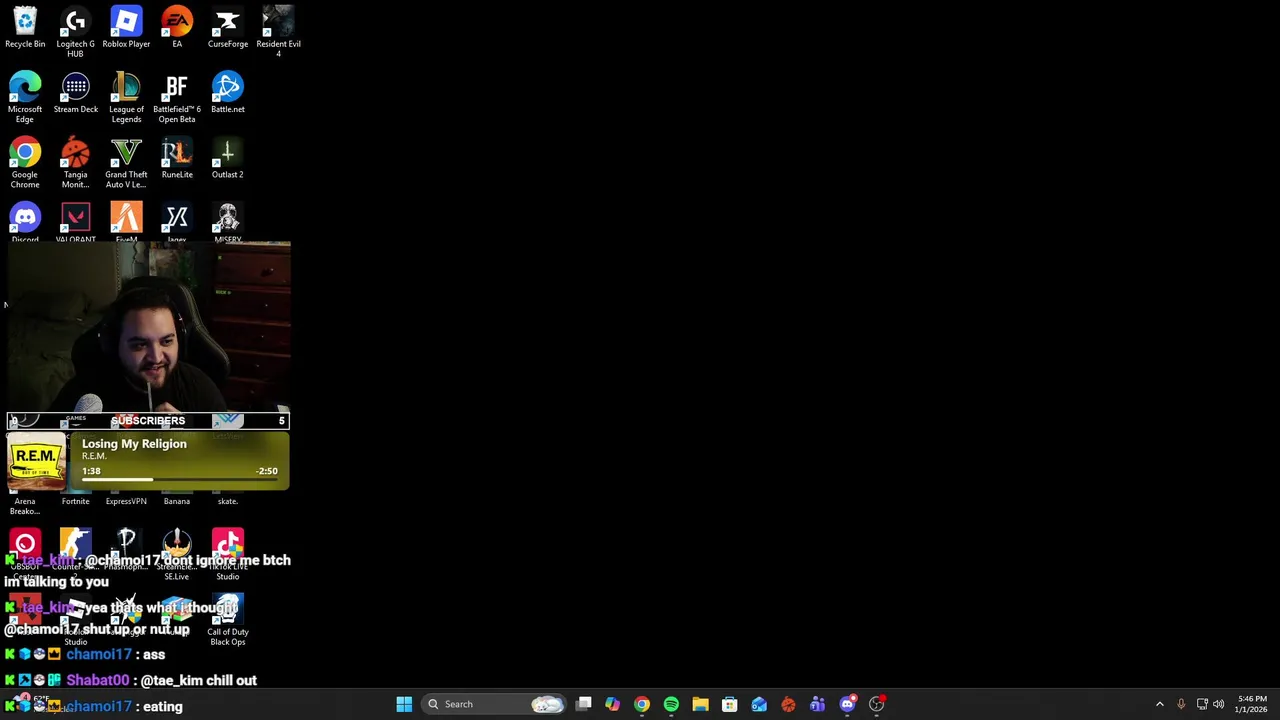Open the Windows Start menu
Screen dimensions: 1280x720
click(404, 704)
